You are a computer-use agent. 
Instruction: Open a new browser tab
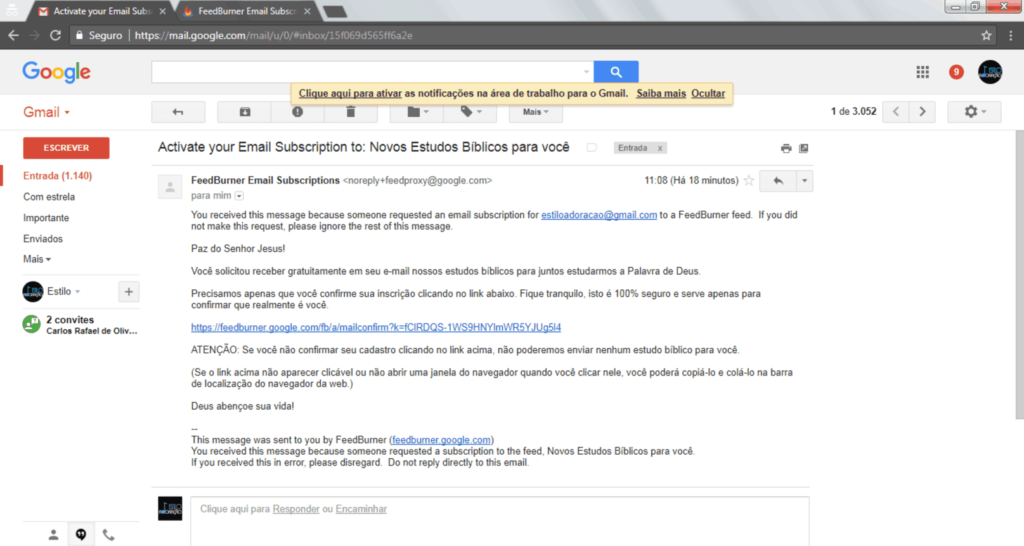[x=334, y=12]
